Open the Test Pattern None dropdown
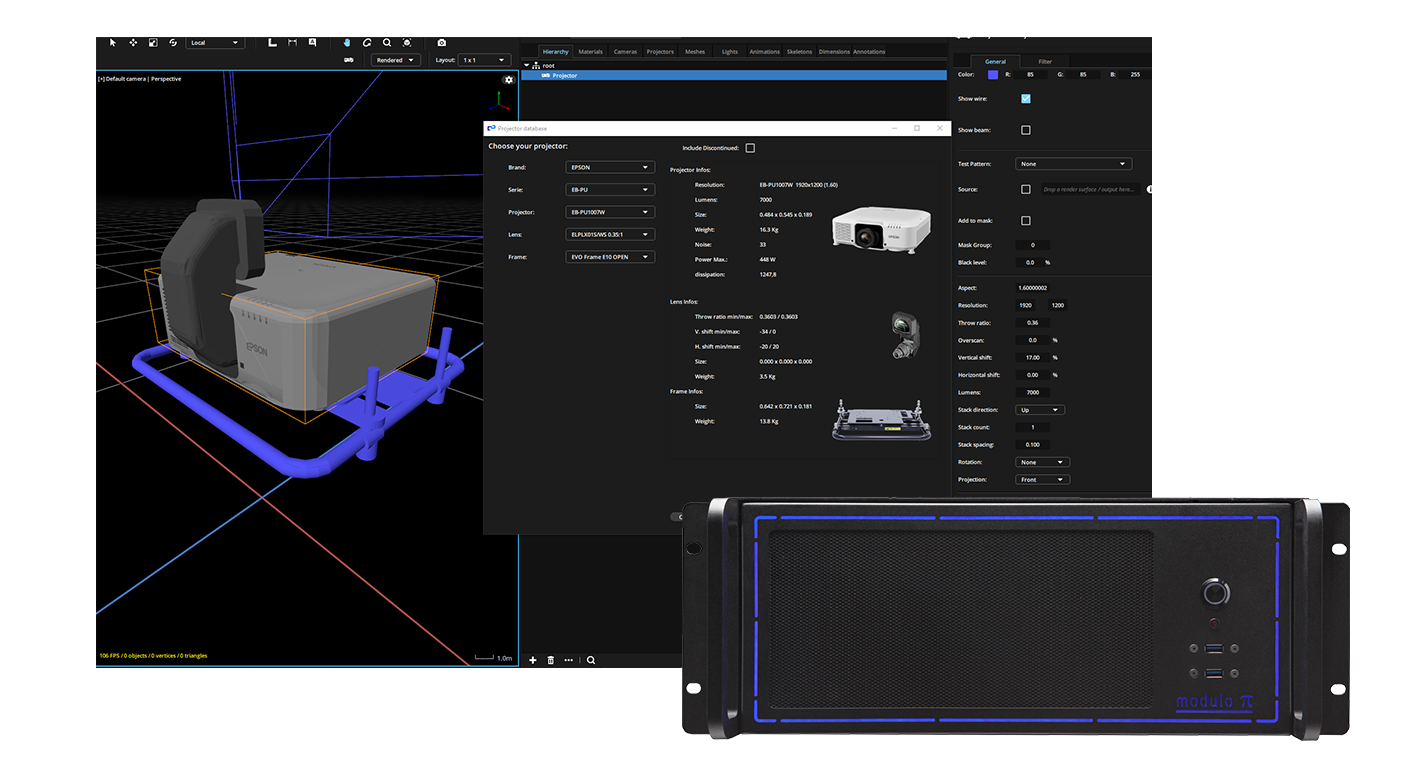1403x769 pixels. point(1073,164)
